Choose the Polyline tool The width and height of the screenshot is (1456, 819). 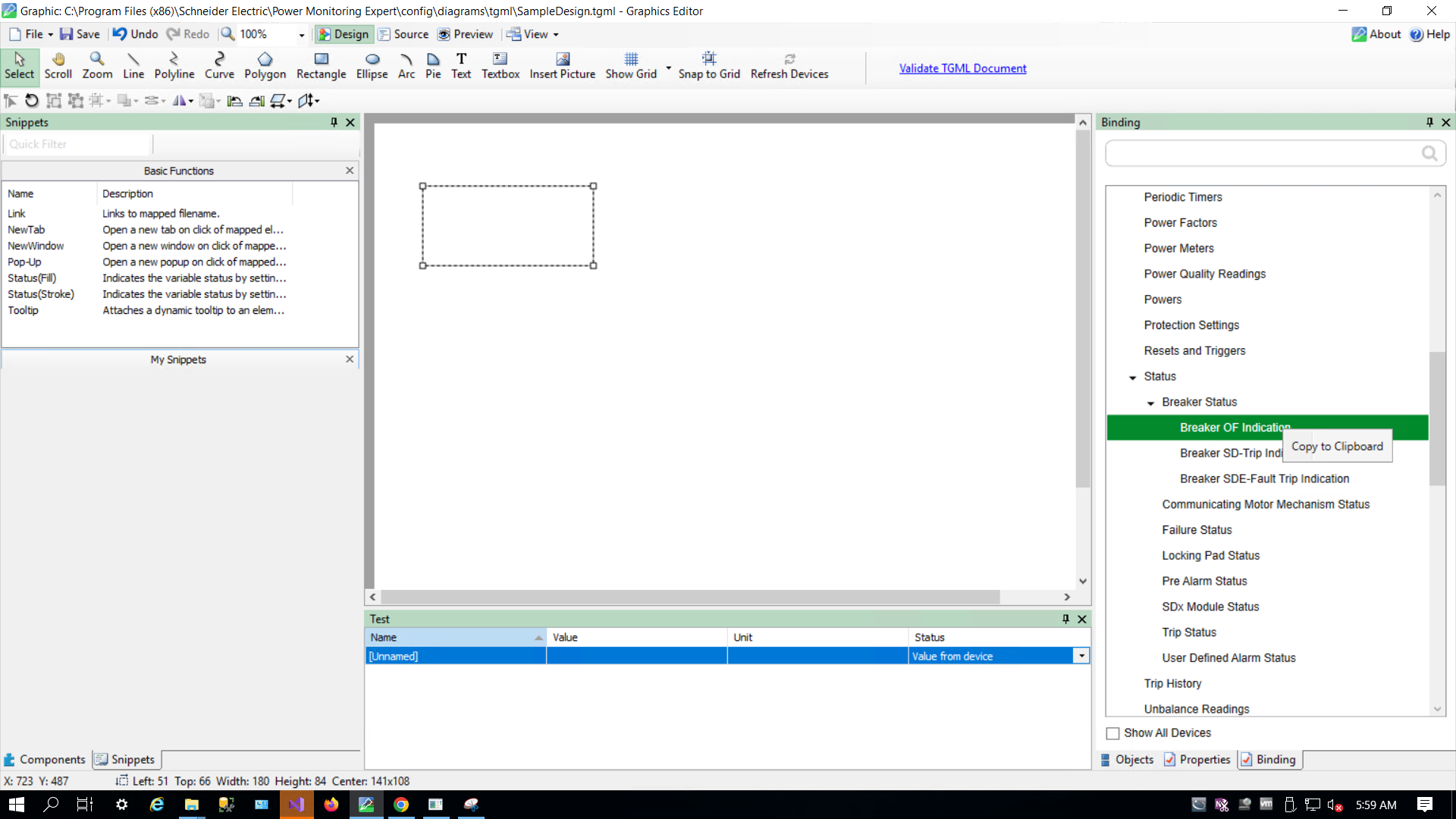tap(174, 66)
